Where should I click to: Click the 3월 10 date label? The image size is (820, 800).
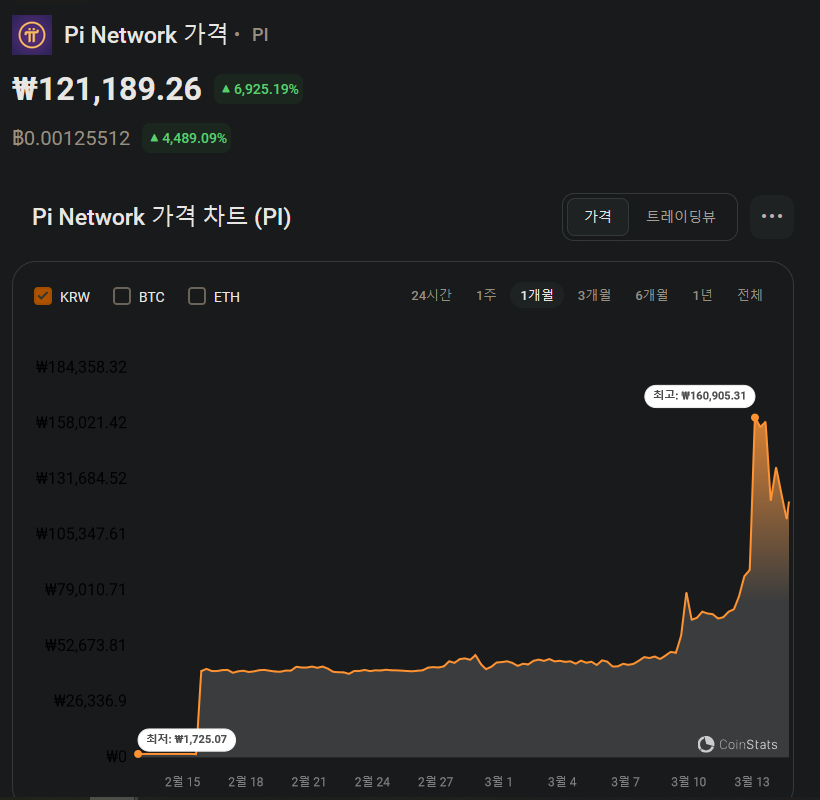coord(689,782)
